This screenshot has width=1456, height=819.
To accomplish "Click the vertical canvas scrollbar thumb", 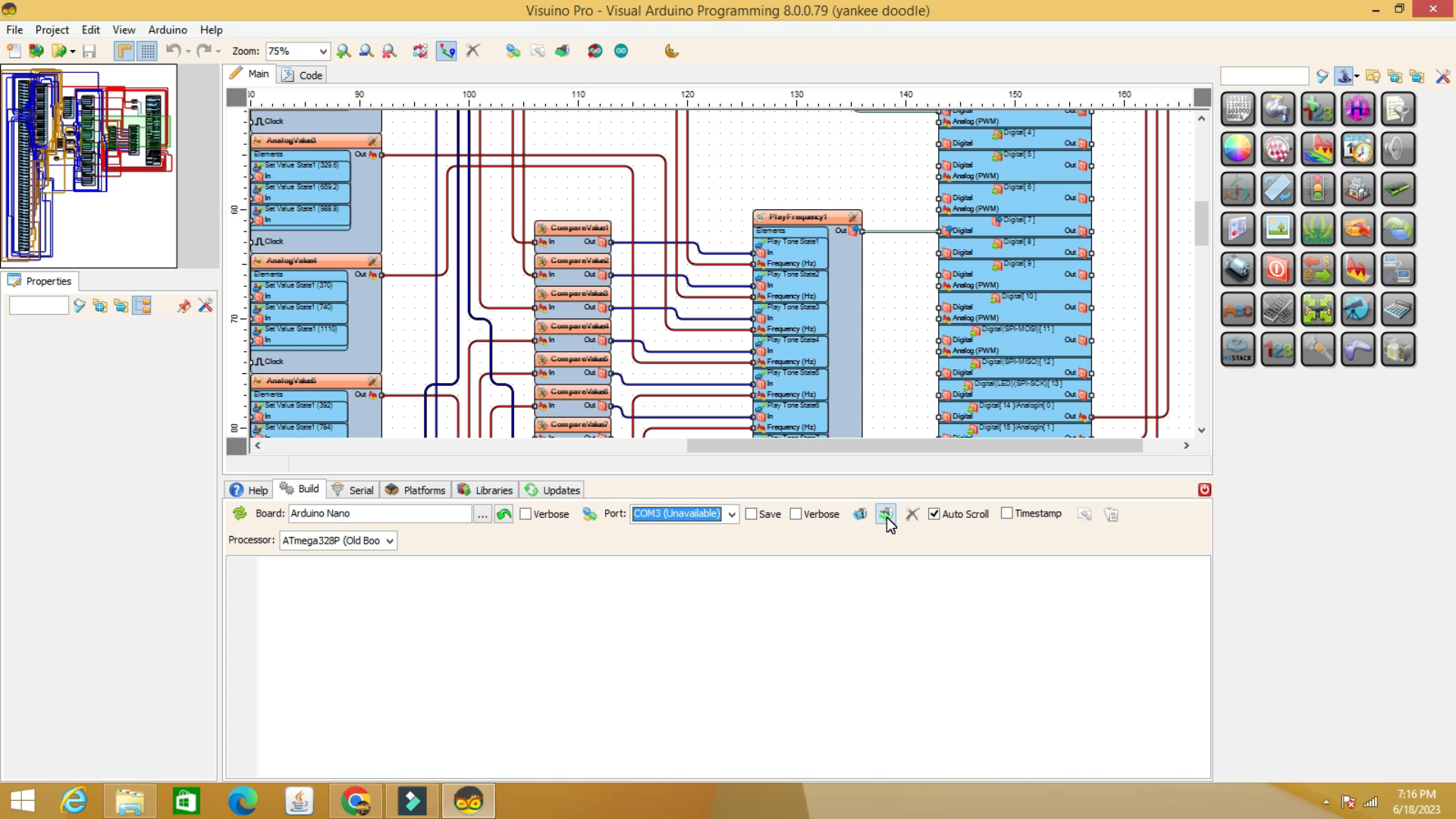I will (x=1201, y=223).
